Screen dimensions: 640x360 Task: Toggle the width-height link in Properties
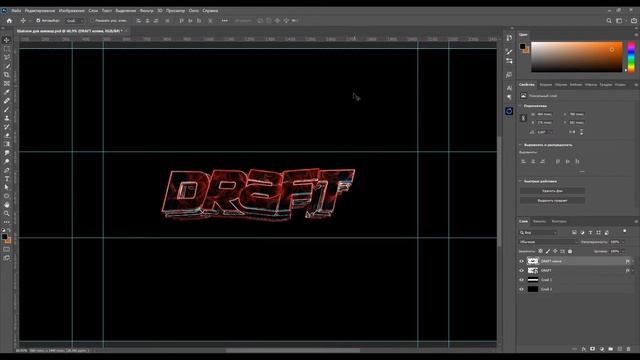tap(523, 118)
